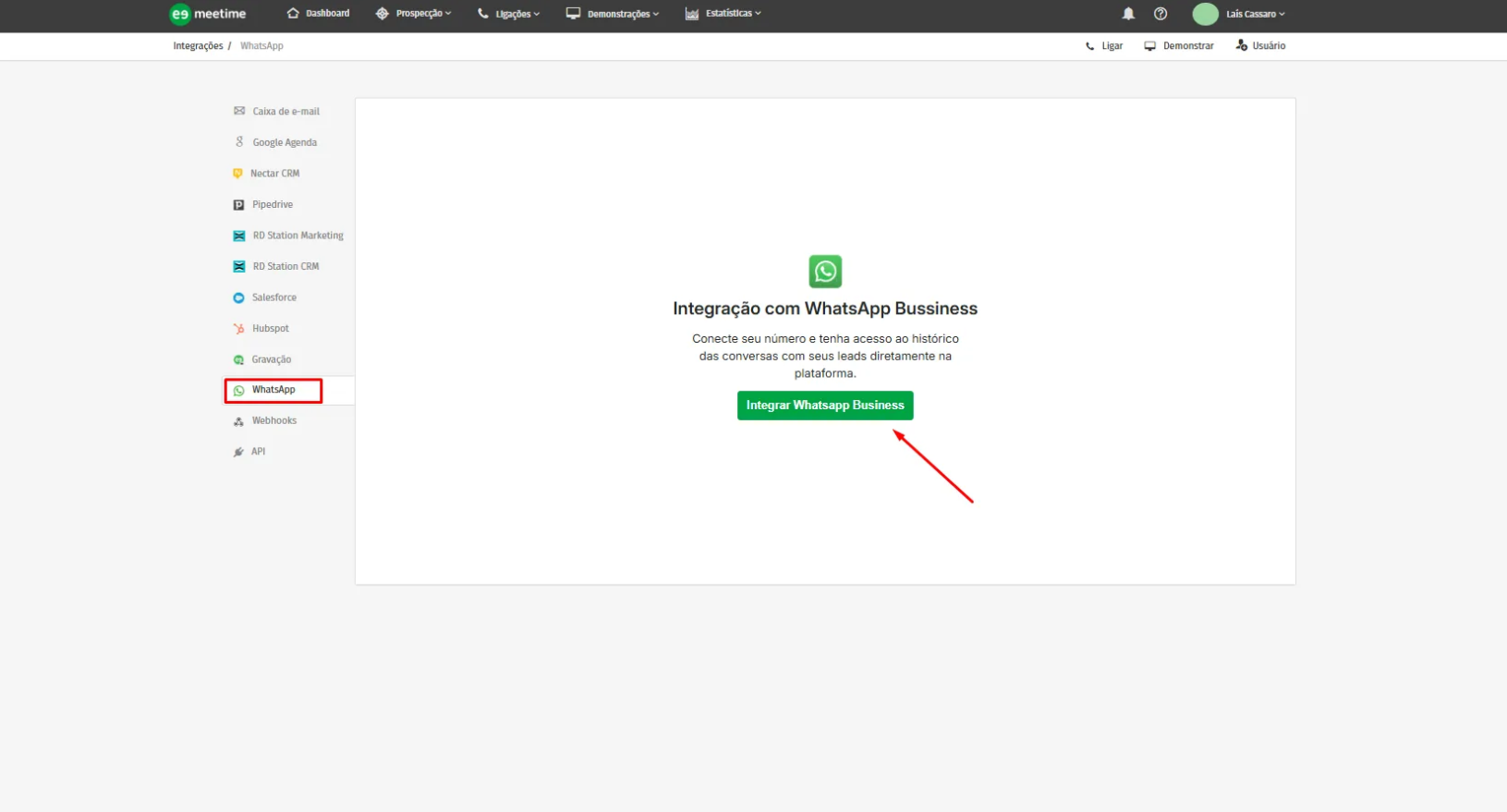
Task: Open Hubspot integration
Action: point(271,328)
